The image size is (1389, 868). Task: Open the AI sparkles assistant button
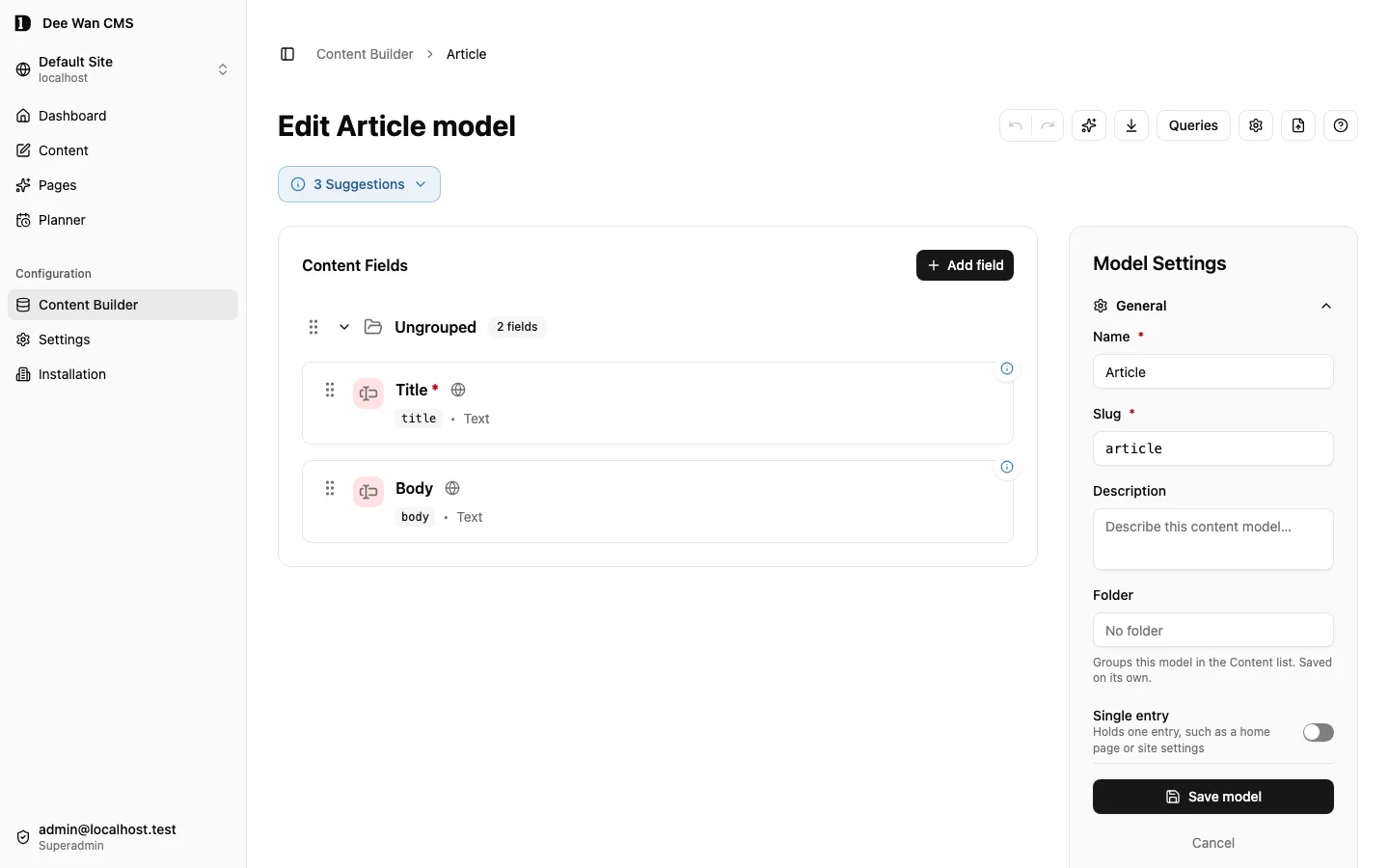click(1089, 125)
